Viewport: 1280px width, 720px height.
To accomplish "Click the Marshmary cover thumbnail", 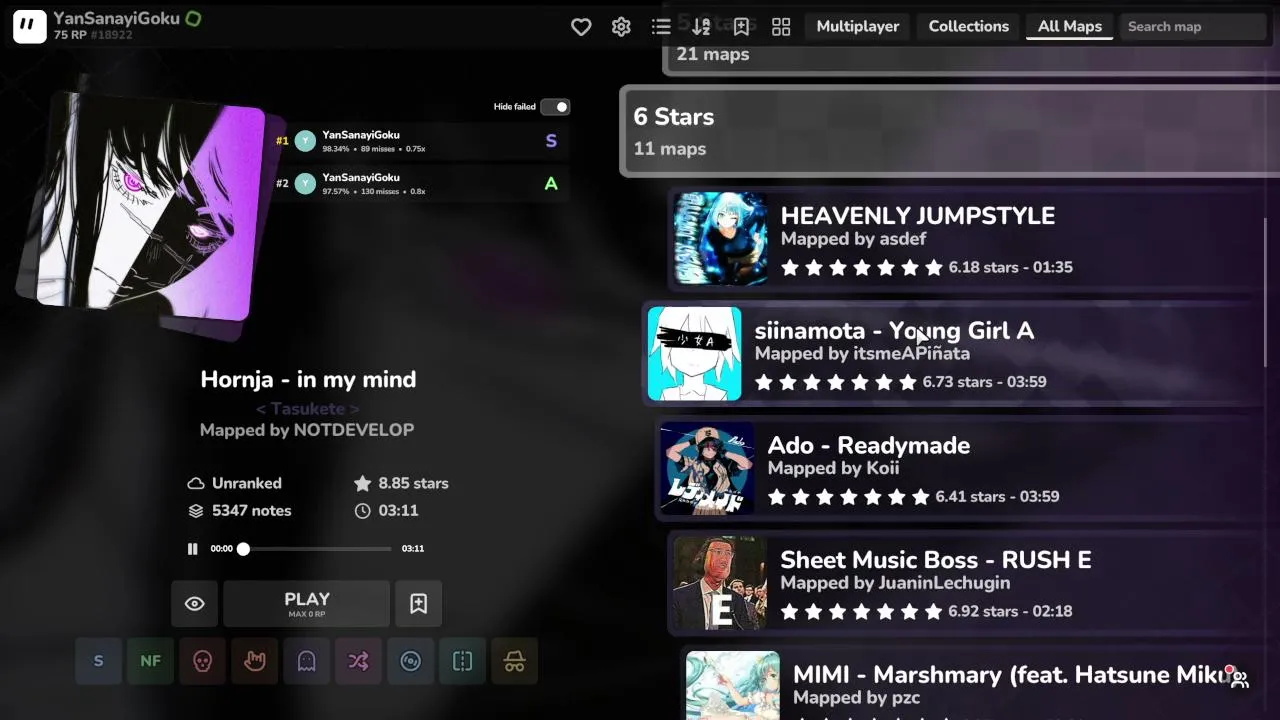I will pyautogui.click(x=733, y=686).
